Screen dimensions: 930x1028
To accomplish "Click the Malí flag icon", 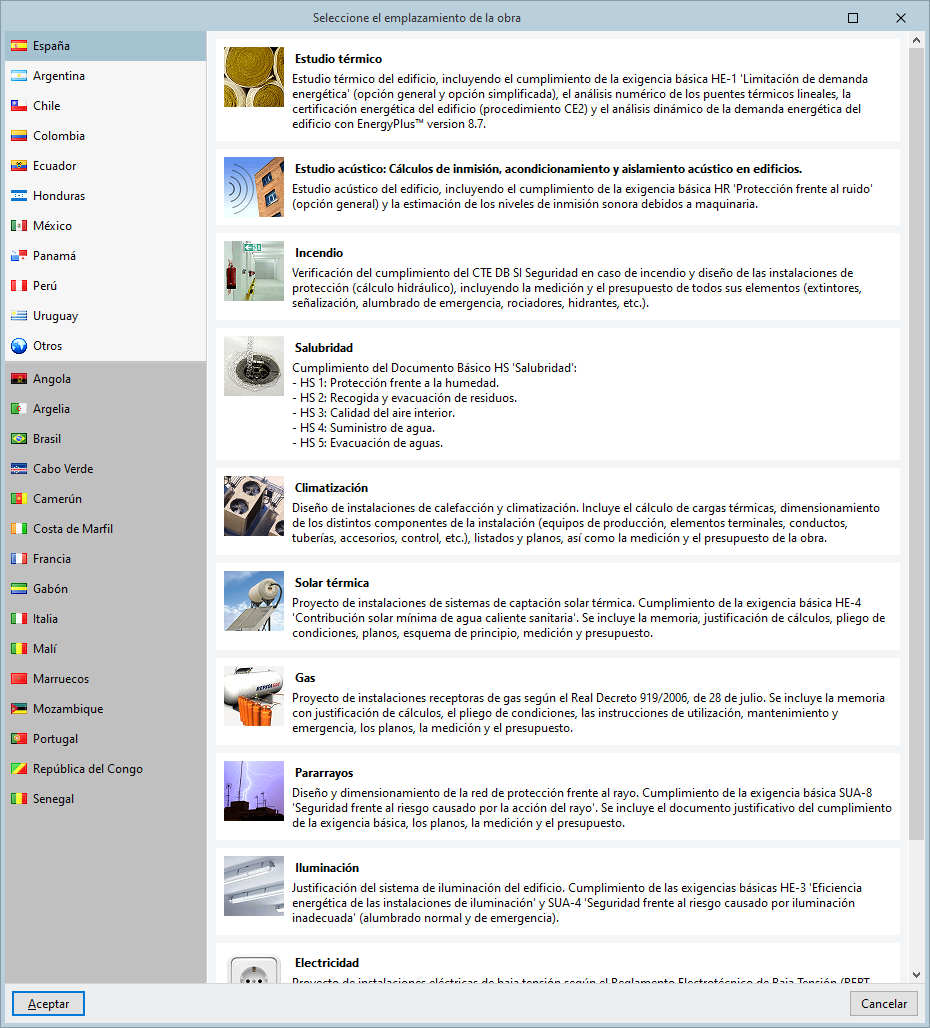I will pos(19,649).
